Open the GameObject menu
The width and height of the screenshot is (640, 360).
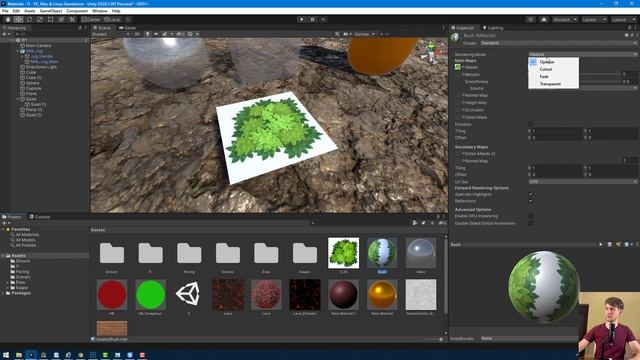tap(51, 11)
